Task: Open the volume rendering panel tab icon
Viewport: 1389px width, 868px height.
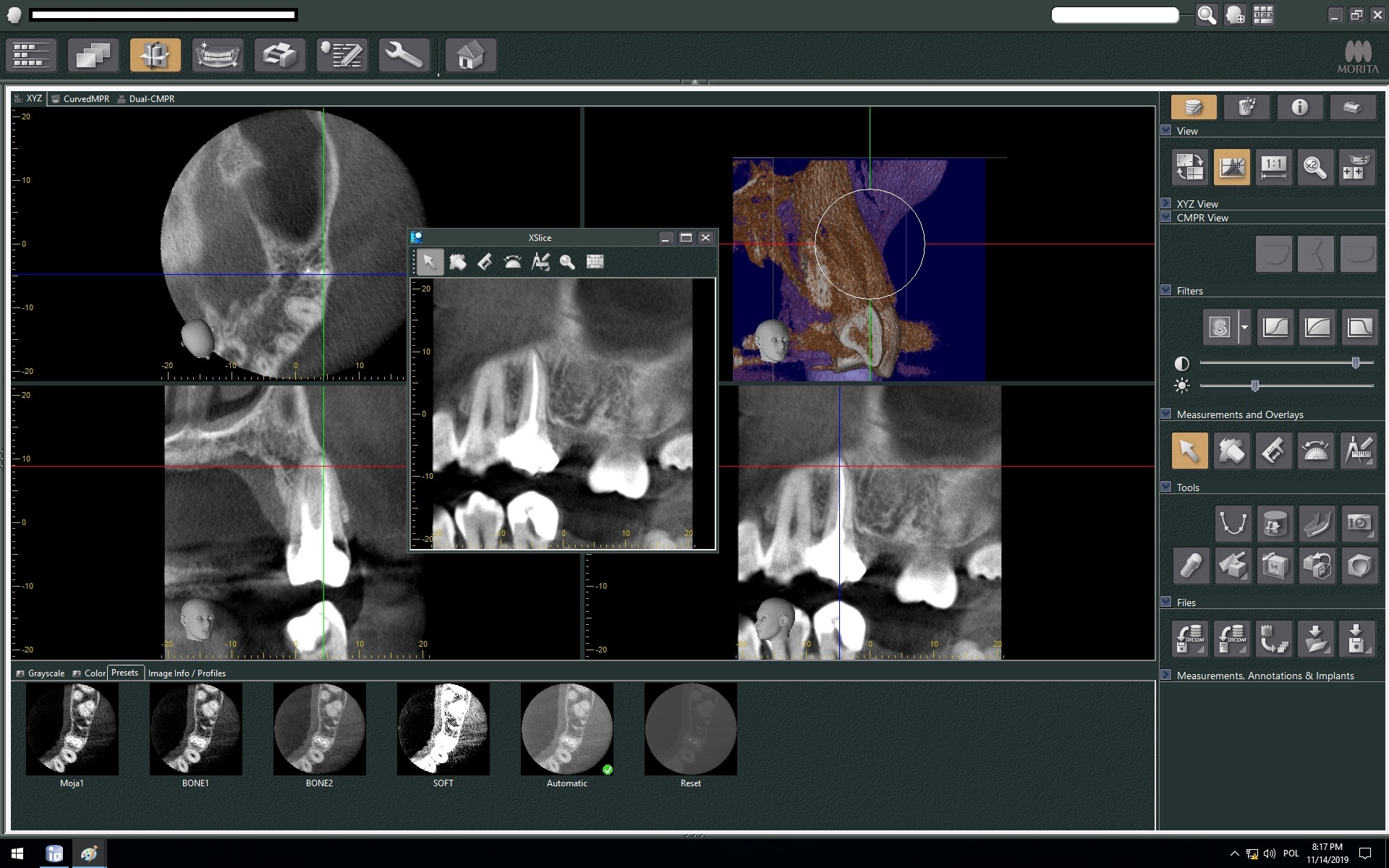Action: [x=1246, y=107]
